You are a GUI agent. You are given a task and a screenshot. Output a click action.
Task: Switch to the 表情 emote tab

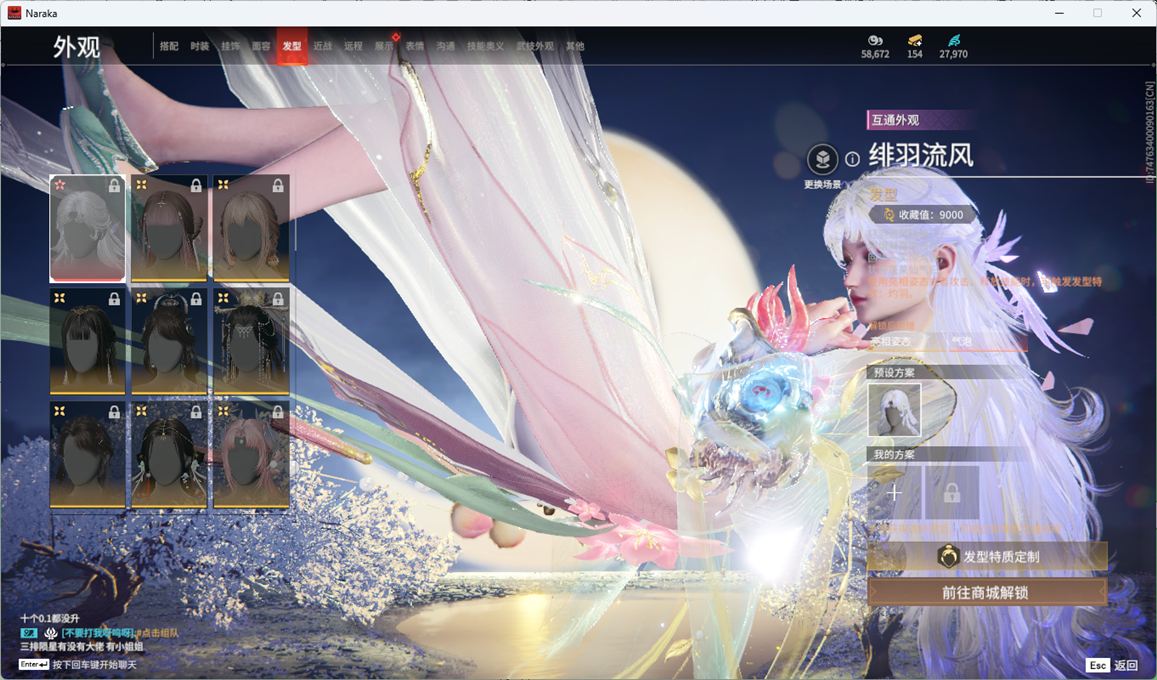pos(415,46)
